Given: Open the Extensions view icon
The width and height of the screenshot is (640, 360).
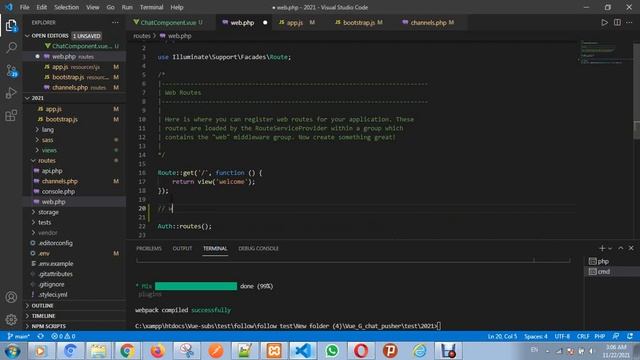Looking at the screenshot, I should (11, 116).
